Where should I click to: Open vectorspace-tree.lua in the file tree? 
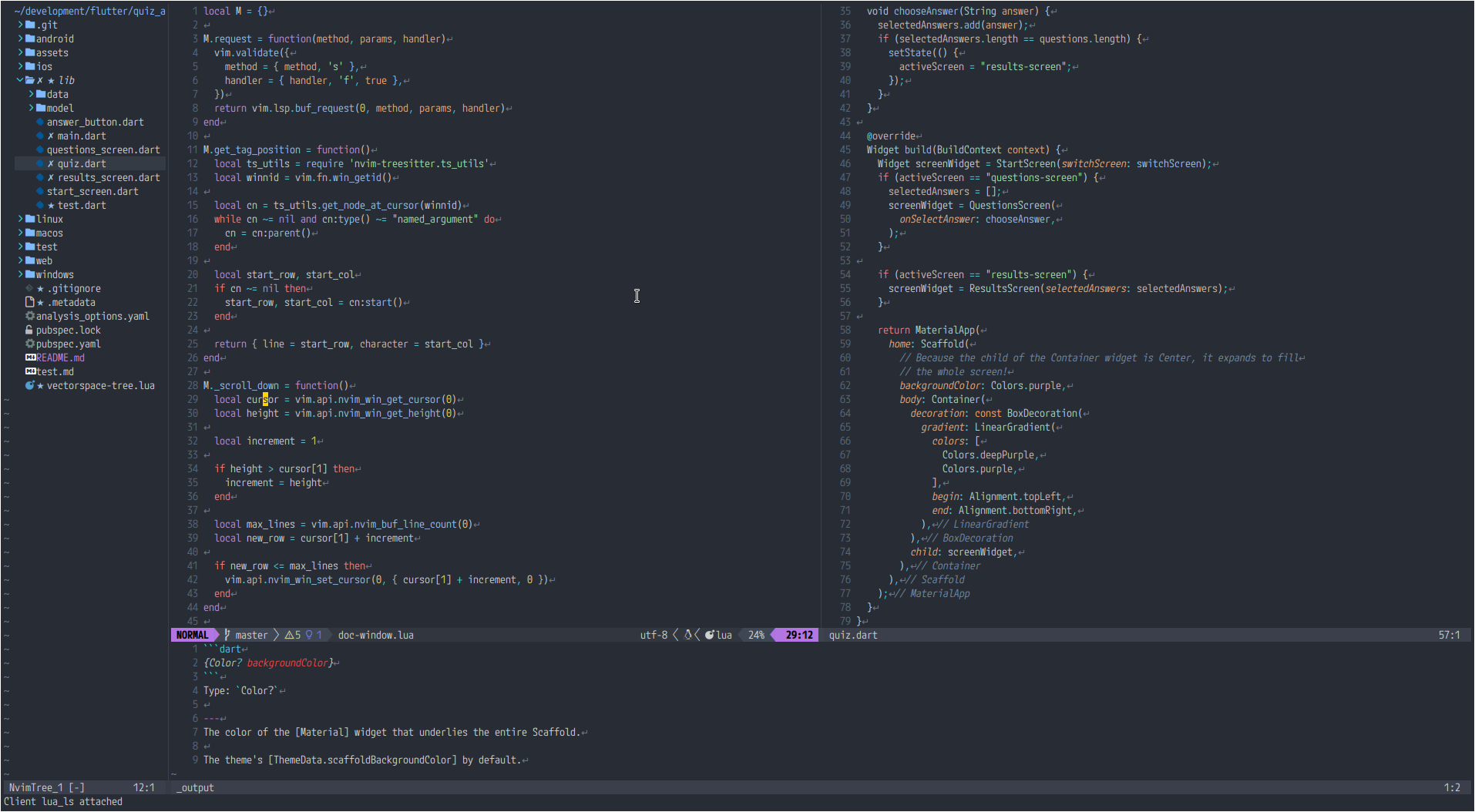[x=100, y=385]
